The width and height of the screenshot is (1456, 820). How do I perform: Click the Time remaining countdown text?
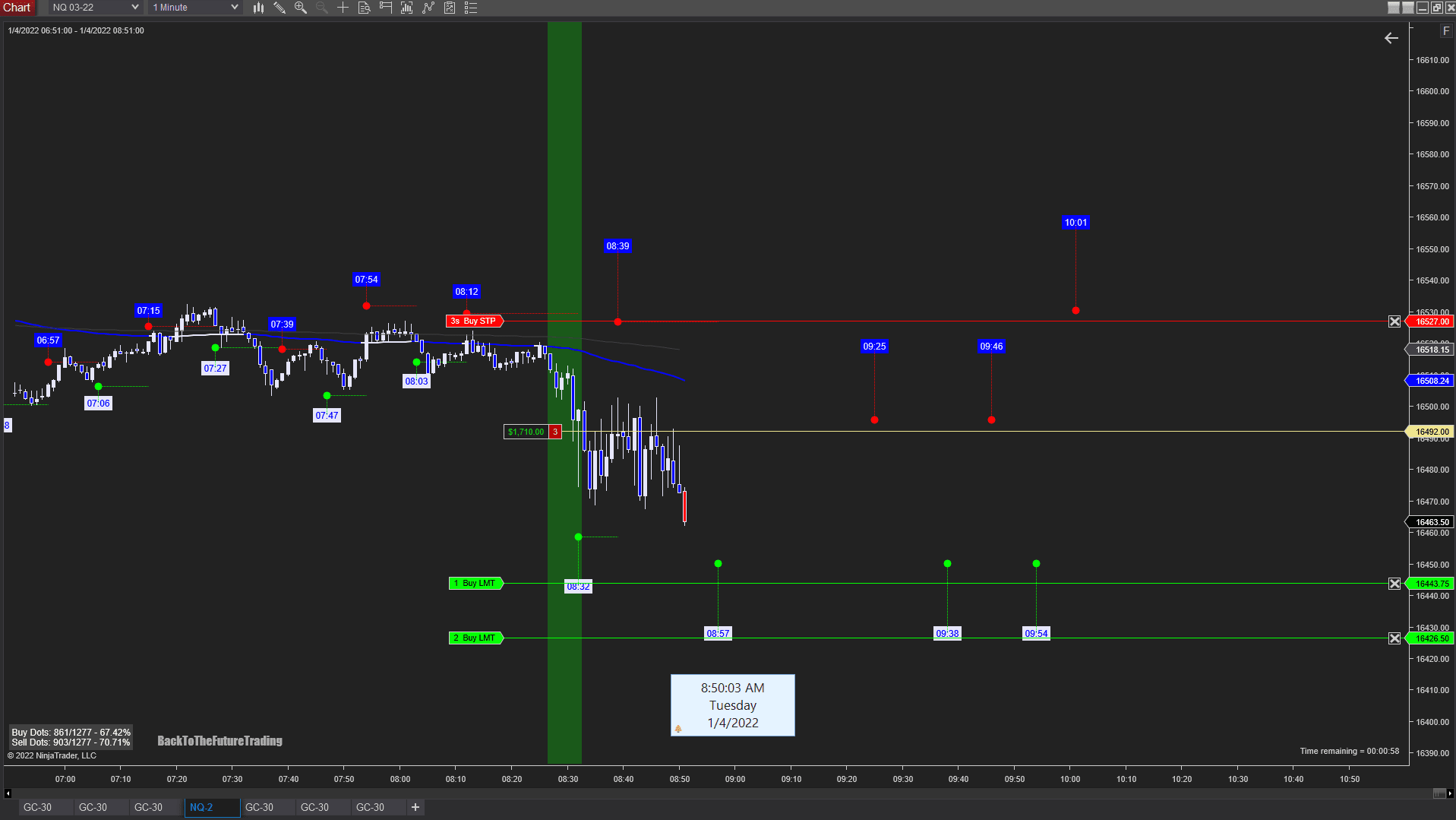(x=1349, y=751)
